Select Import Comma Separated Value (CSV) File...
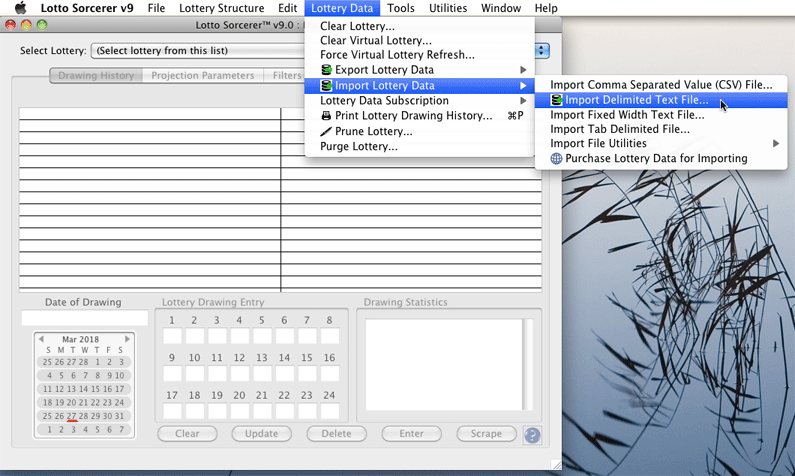 (661, 85)
